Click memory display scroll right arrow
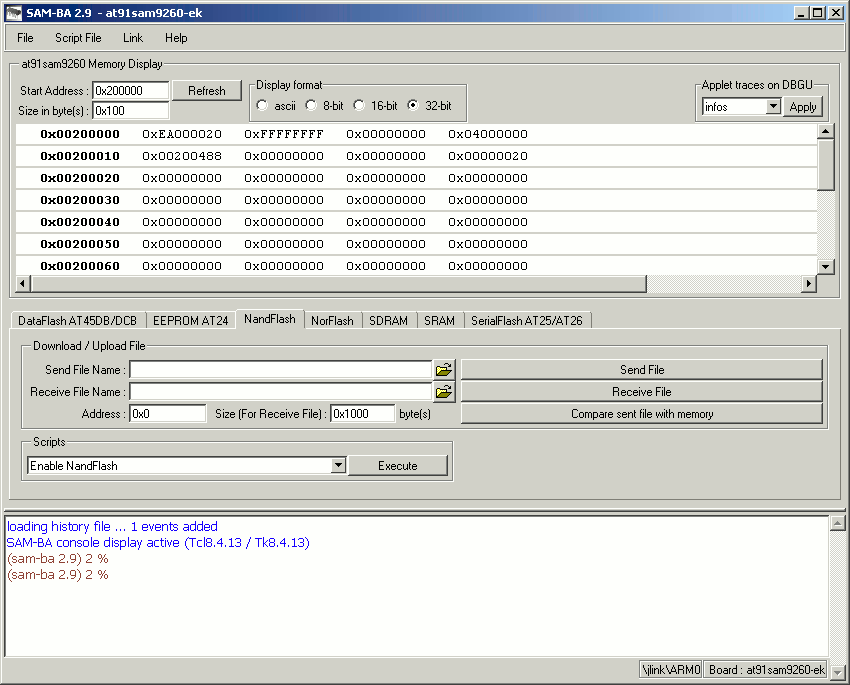Screen dimensions: 850x685 point(809,283)
